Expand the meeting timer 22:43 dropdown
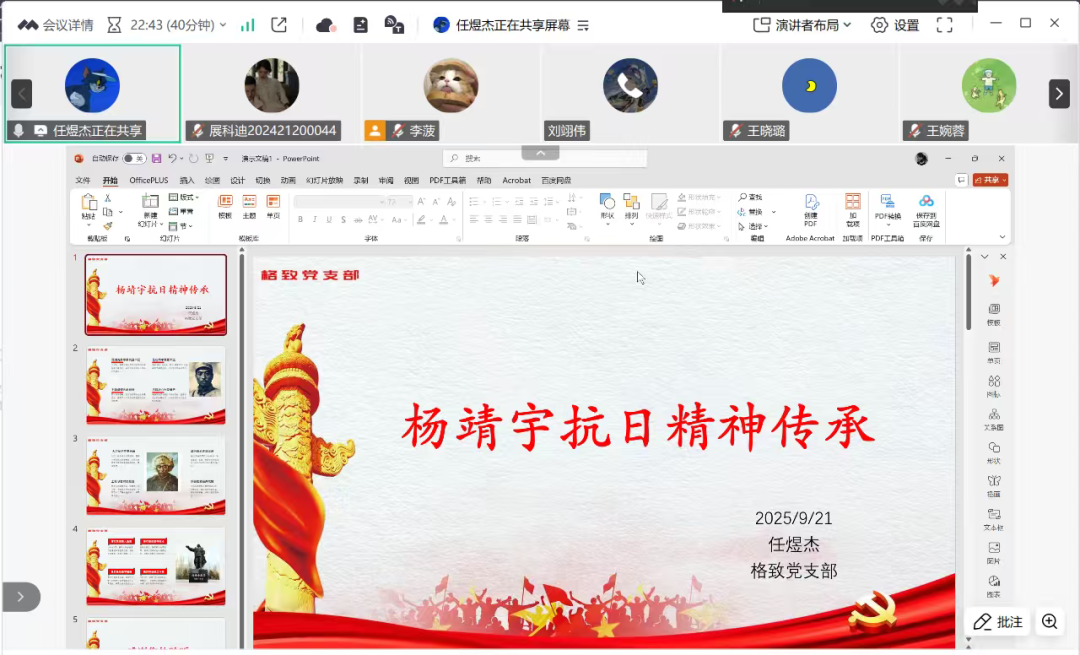Screen dimensions: 1080x655 pyautogui.click(x=222, y=25)
